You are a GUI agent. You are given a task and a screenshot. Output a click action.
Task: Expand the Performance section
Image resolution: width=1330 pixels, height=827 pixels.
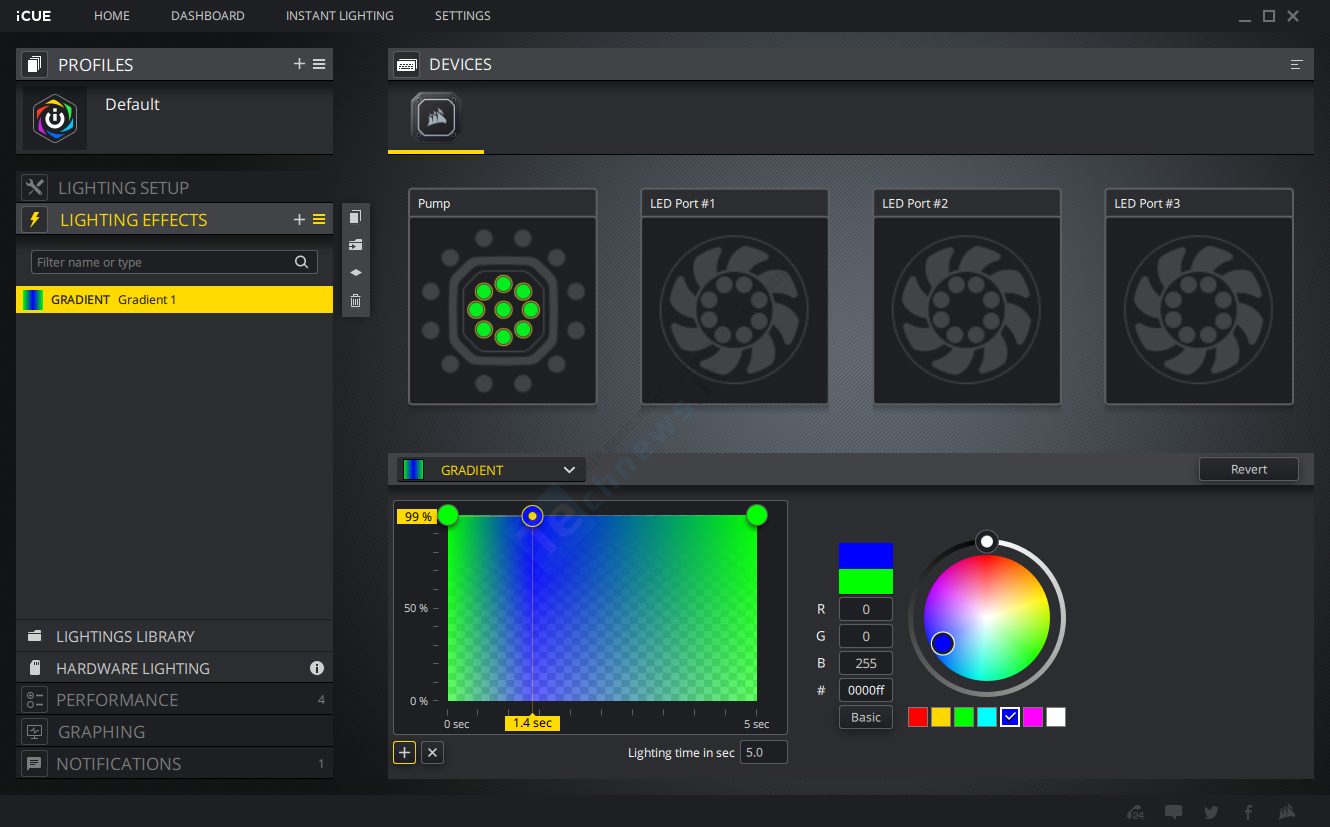click(x=174, y=700)
